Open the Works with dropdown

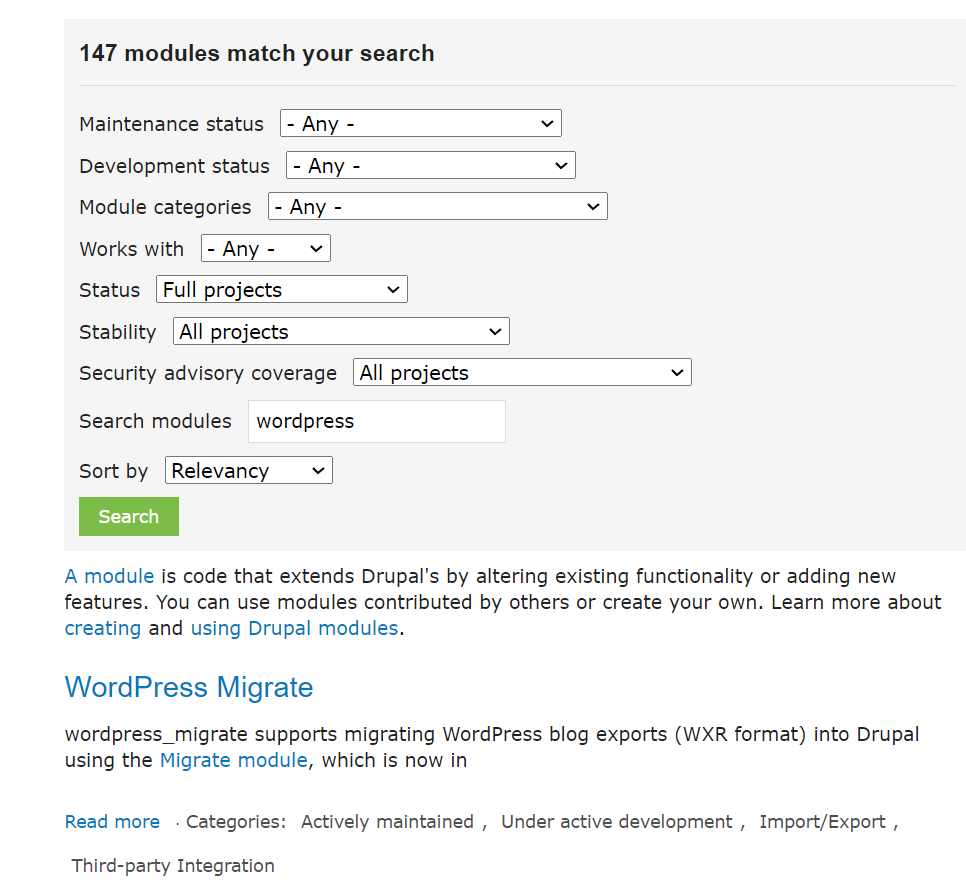click(x=266, y=248)
